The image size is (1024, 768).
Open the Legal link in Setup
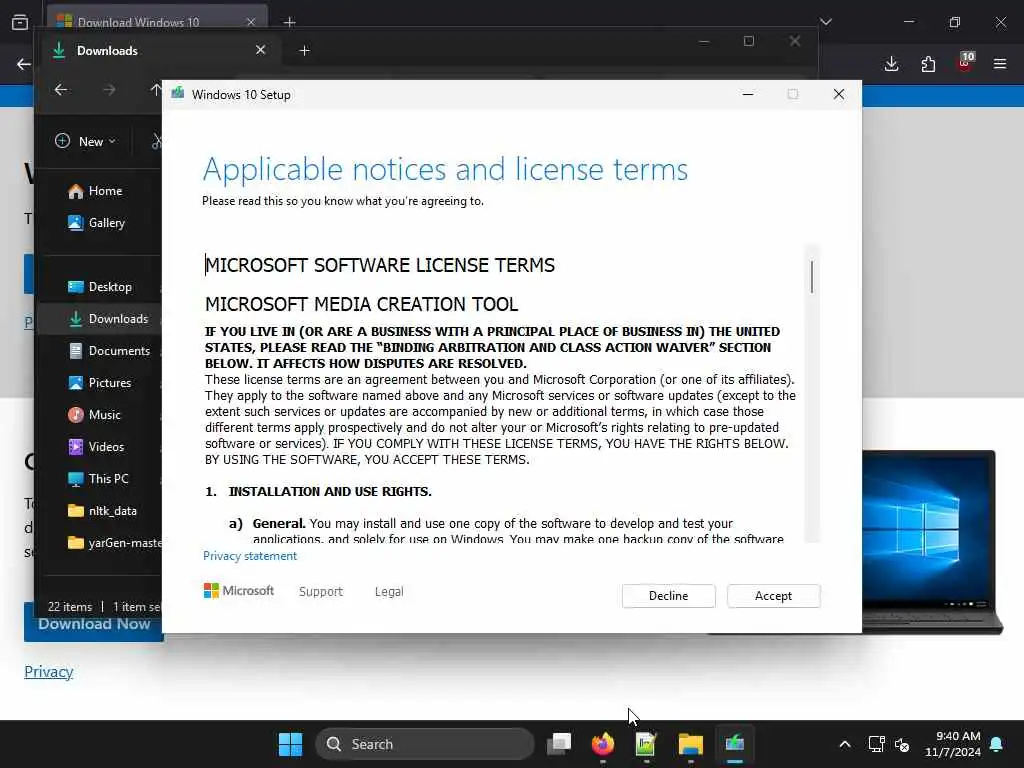pos(389,591)
